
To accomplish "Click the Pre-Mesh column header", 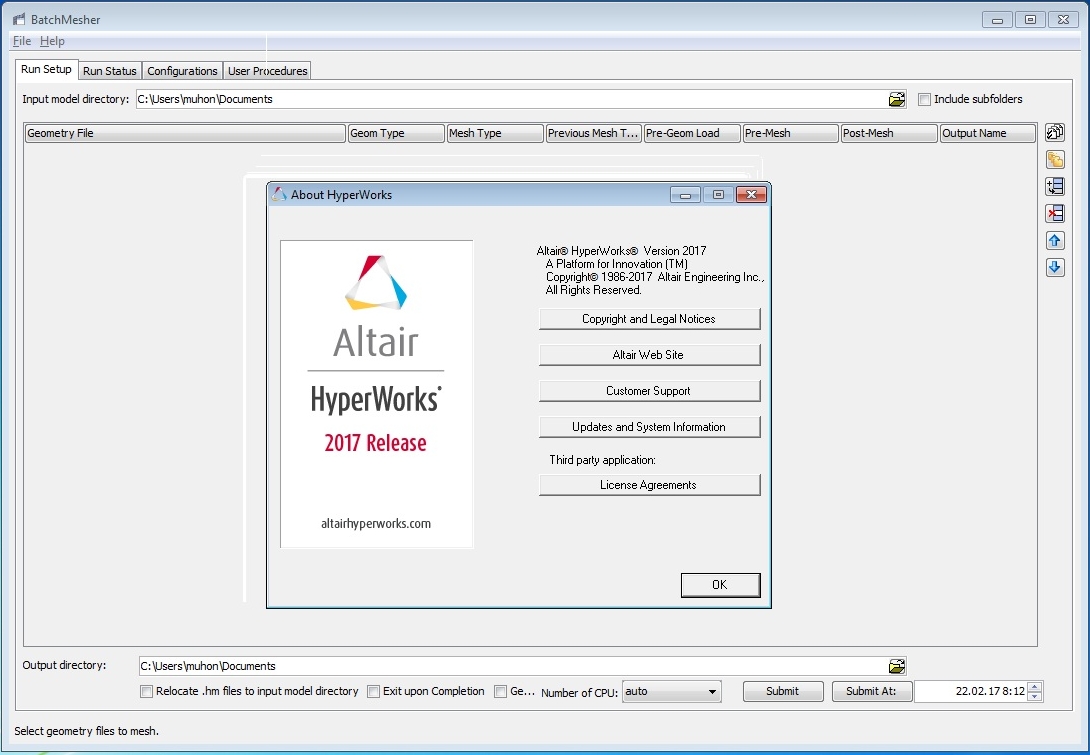I will pyautogui.click(x=790, y=133).
